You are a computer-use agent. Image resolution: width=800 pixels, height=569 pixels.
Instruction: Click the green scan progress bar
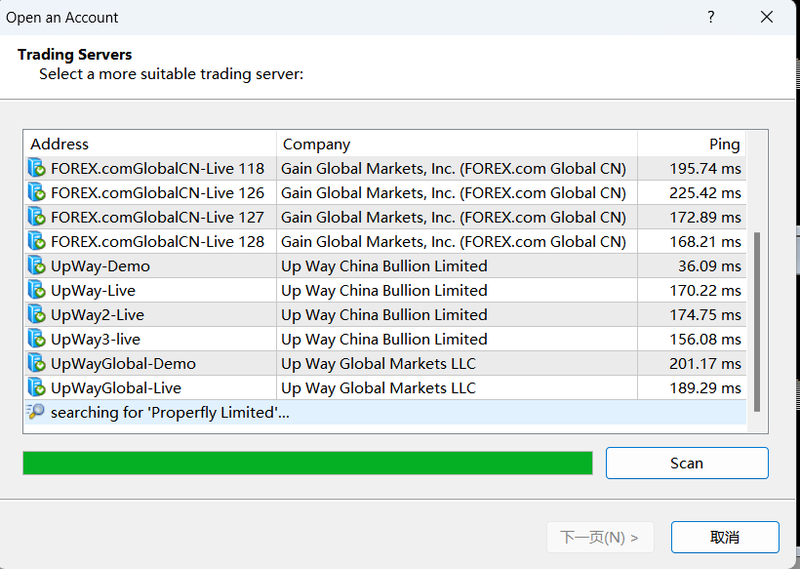(x=308, y=463)
